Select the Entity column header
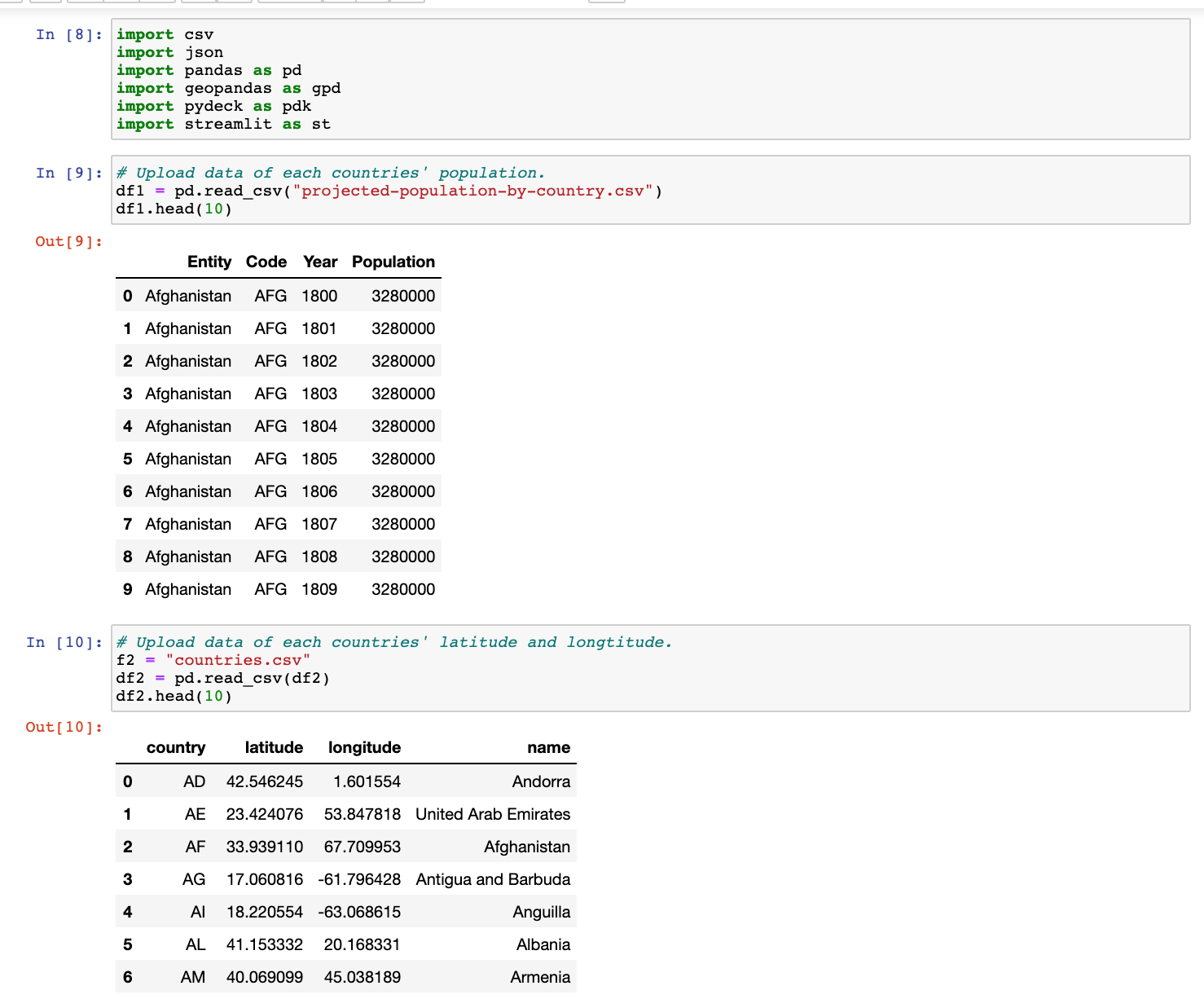Image resolution: width=1204 pixels, height=999 pixels. tap(209, 262)
